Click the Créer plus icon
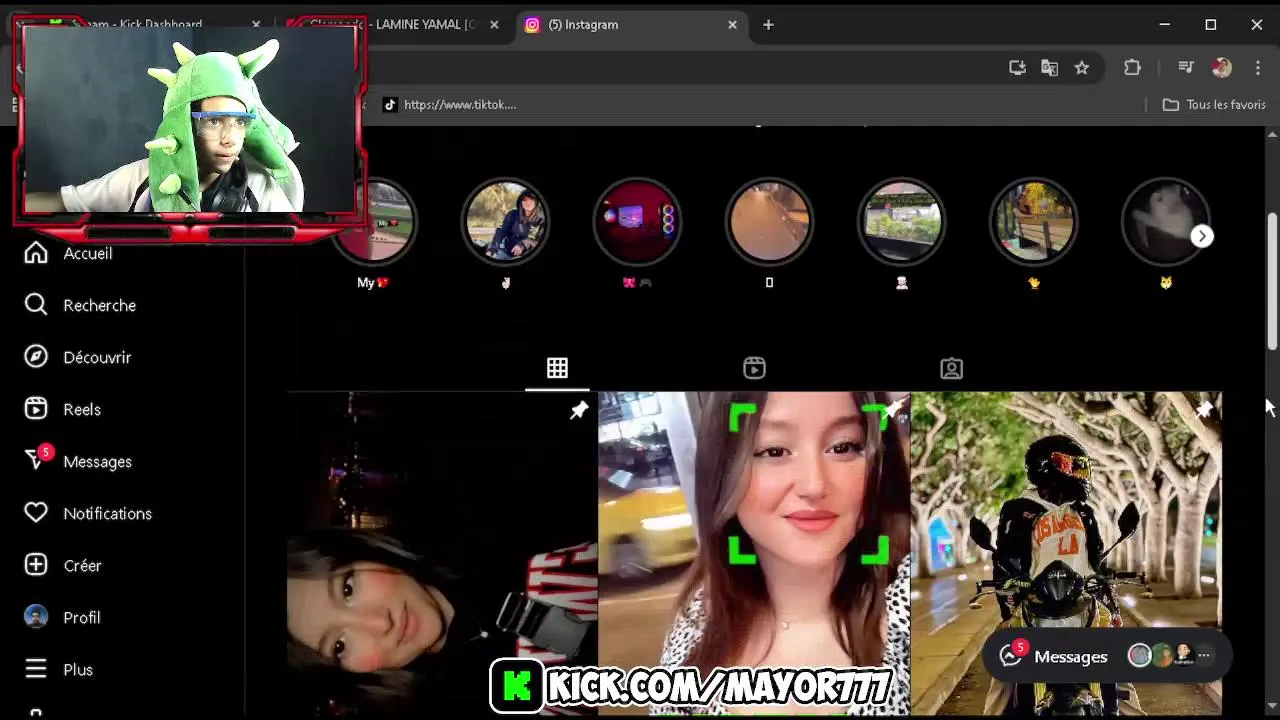This screenshot has height=720, width=1280. 36,565
